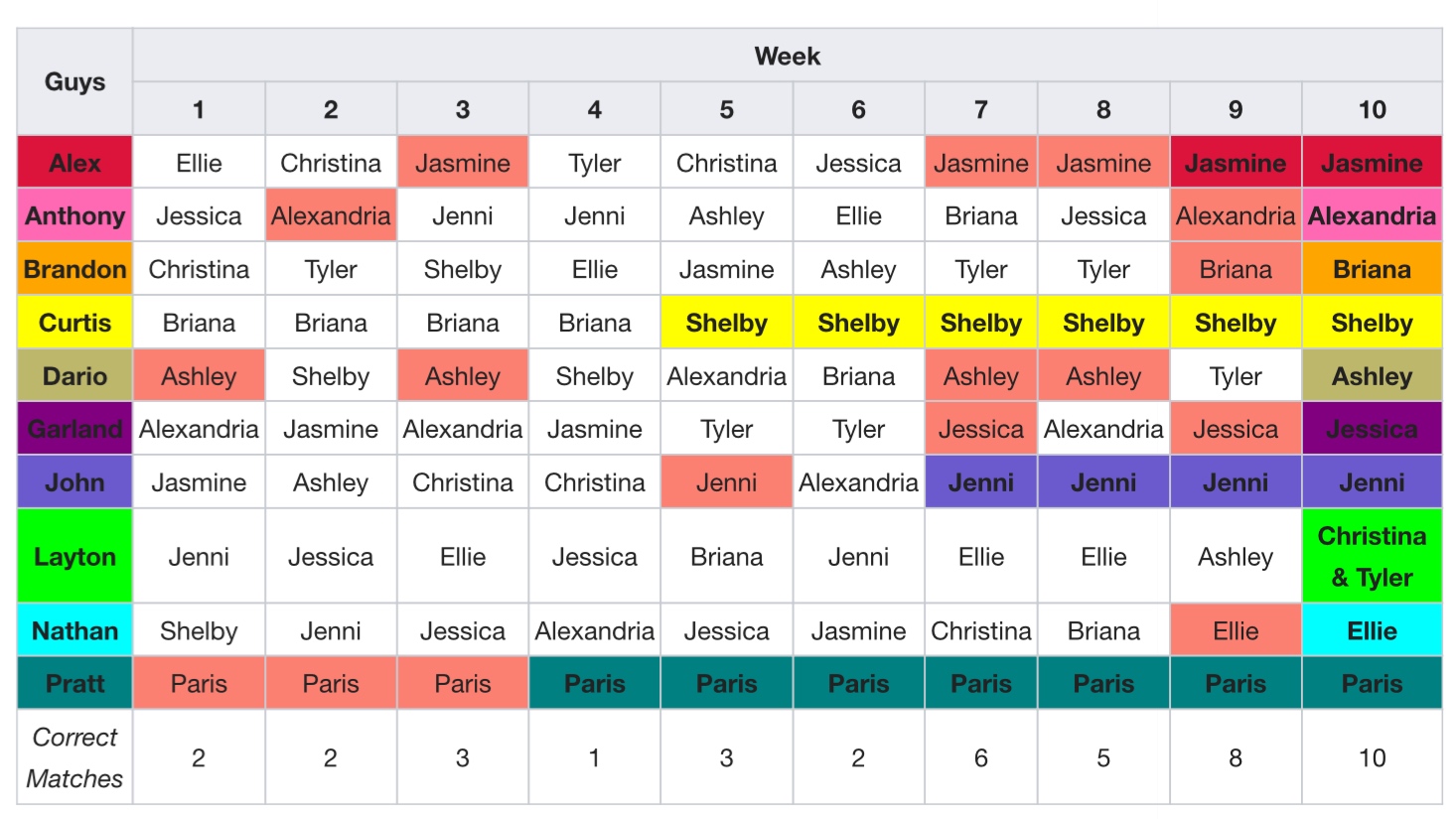
Task: Select the pink Anthony row header
Action: pyautogui.click(x=74, y=215)
